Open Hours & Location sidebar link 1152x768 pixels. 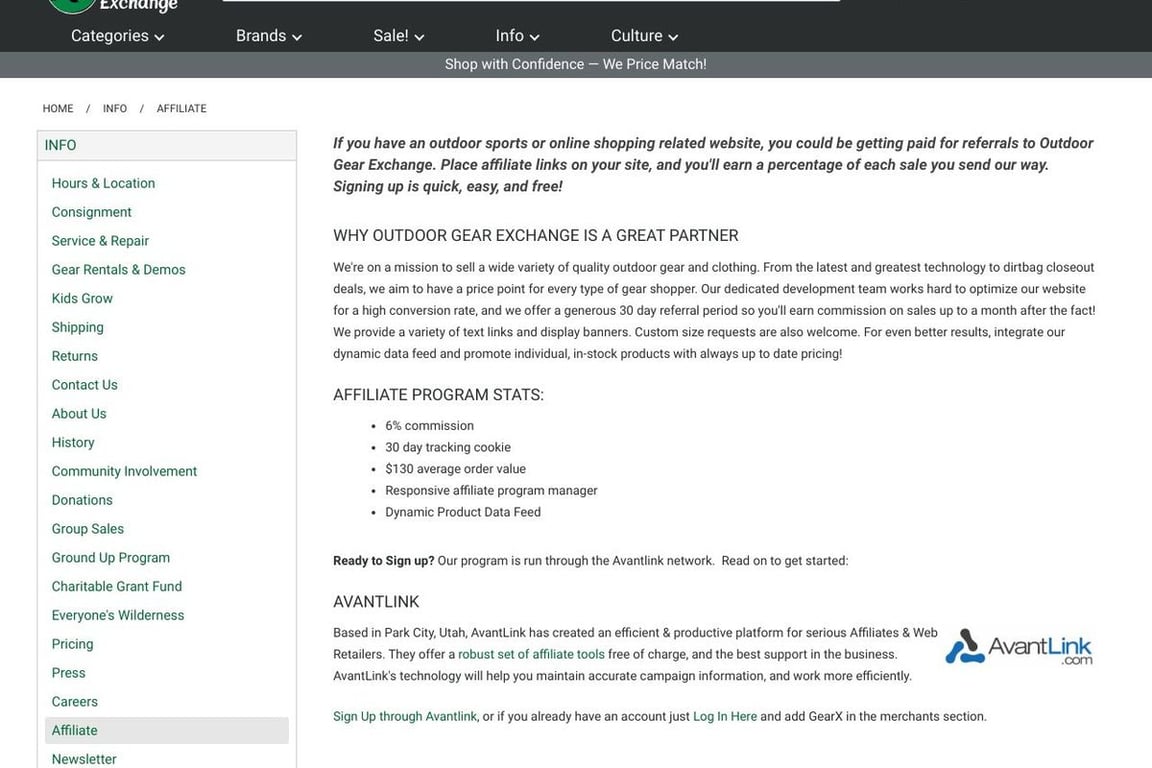tap(103, 183)
